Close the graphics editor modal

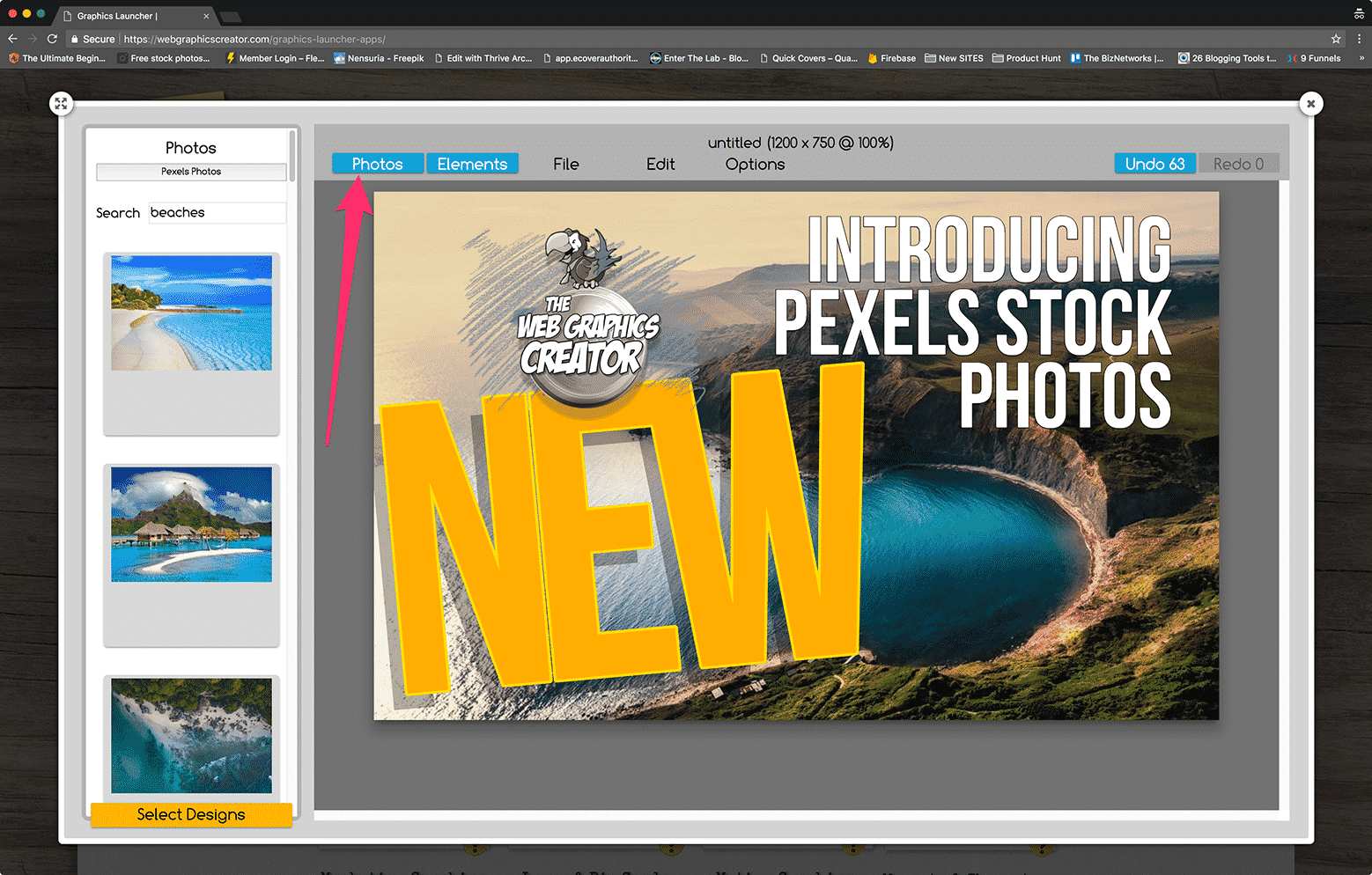pos(1310,104)
